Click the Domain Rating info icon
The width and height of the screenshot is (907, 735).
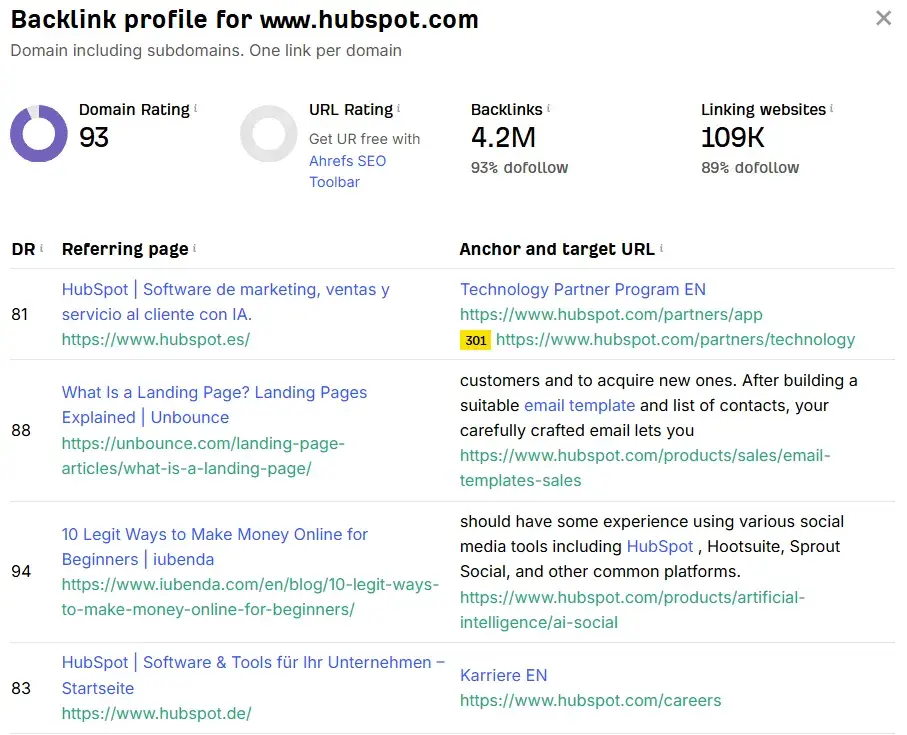pos(196,108)
